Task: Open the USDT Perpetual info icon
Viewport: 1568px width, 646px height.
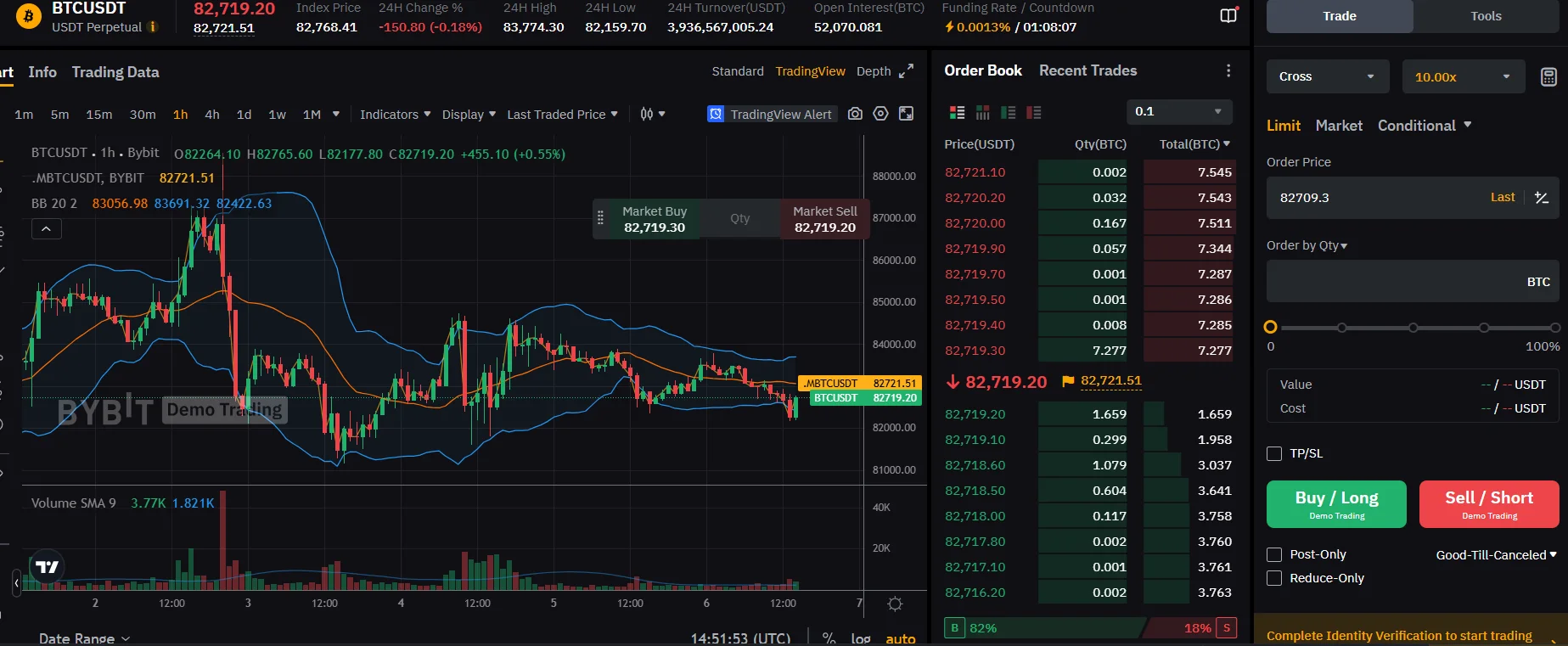Action: pos(154,27)
